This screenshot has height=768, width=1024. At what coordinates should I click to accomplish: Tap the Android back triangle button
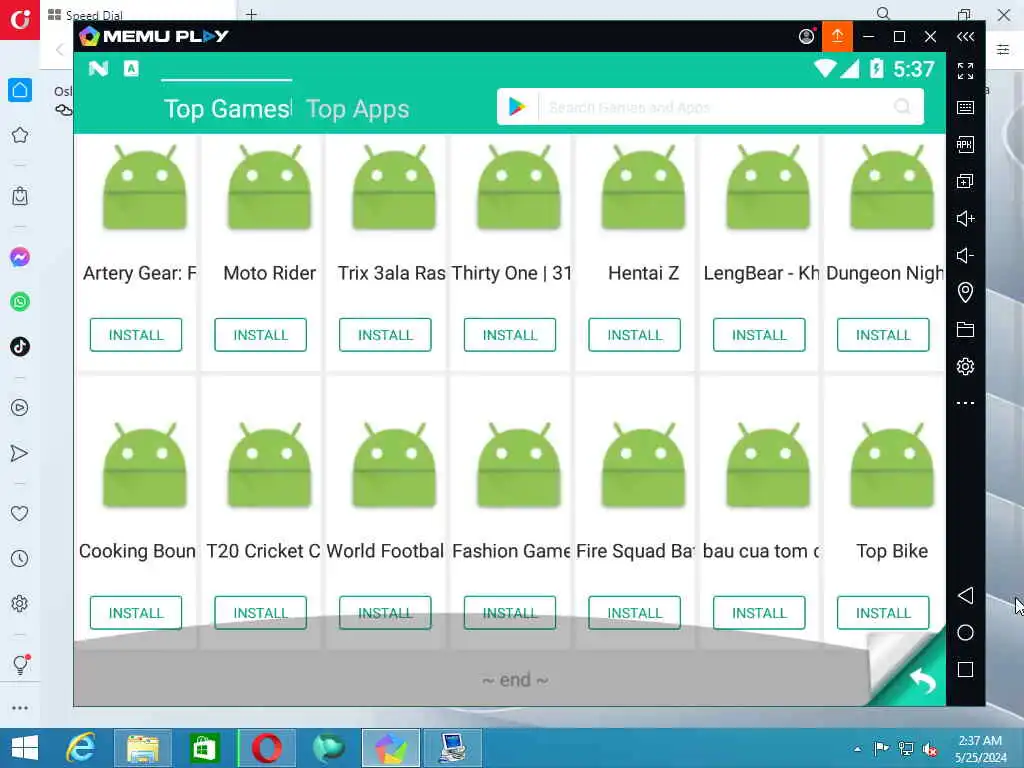pos(965,596)
